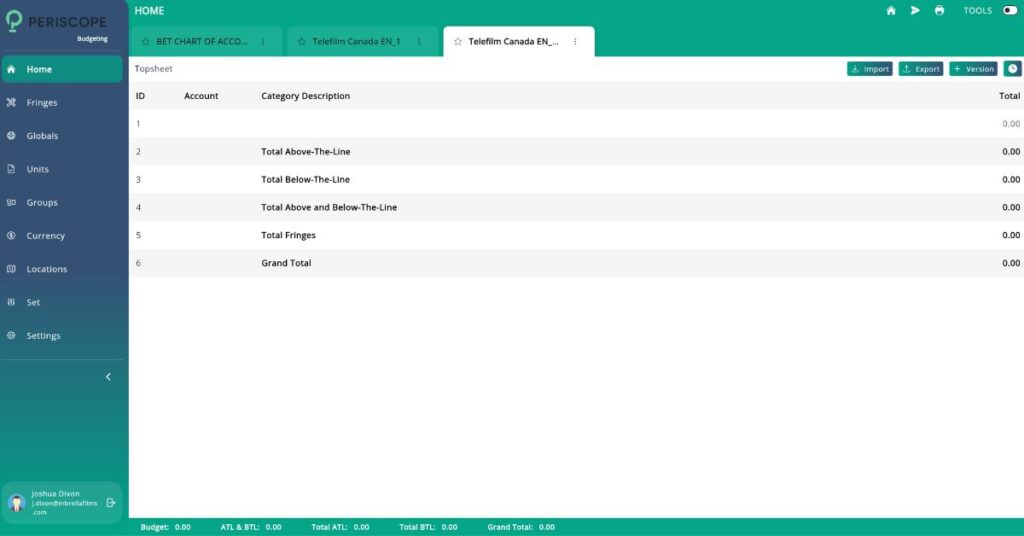
Task: Click the Export button
Action: (x=920, y=69)
